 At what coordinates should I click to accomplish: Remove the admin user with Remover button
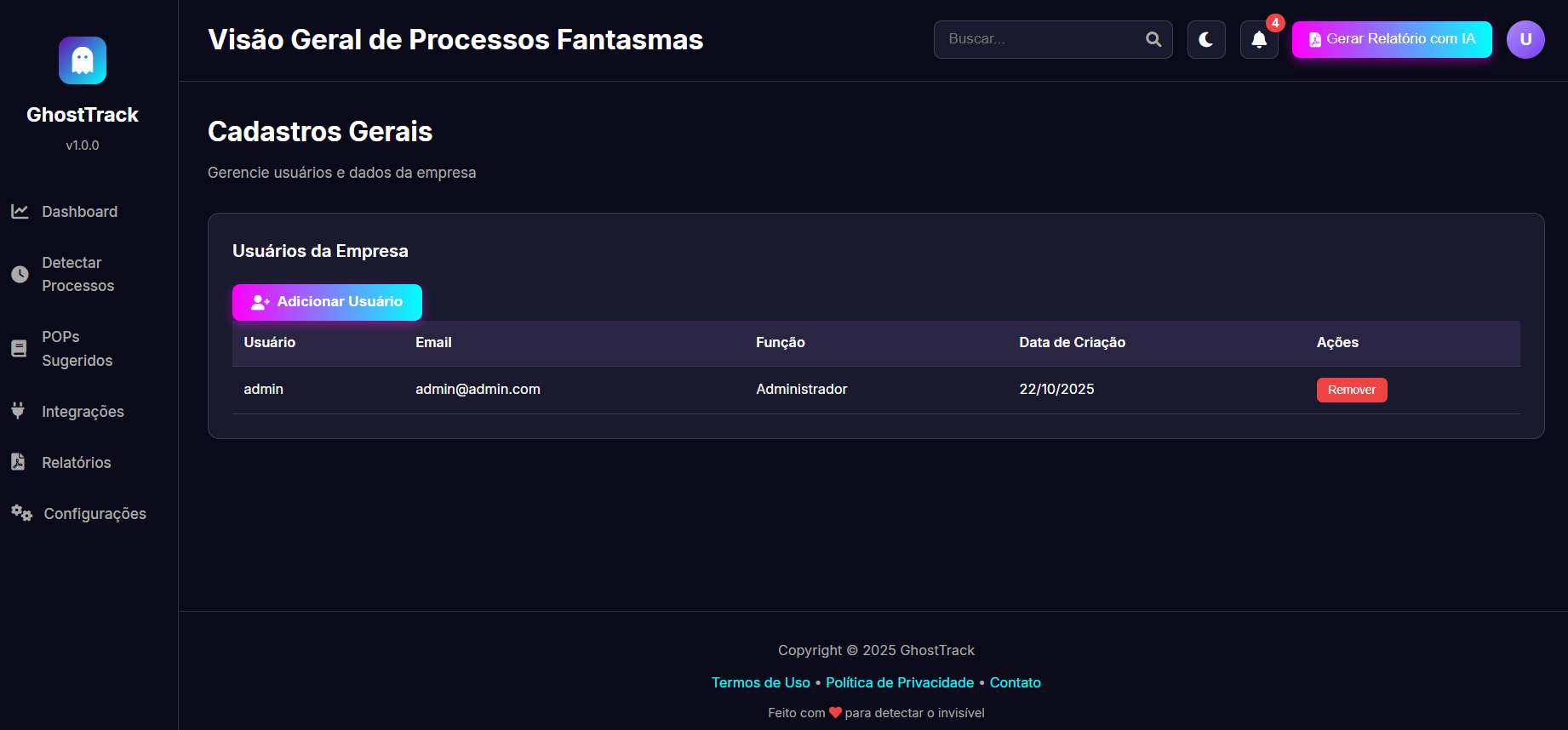[x=1351, y=390]
